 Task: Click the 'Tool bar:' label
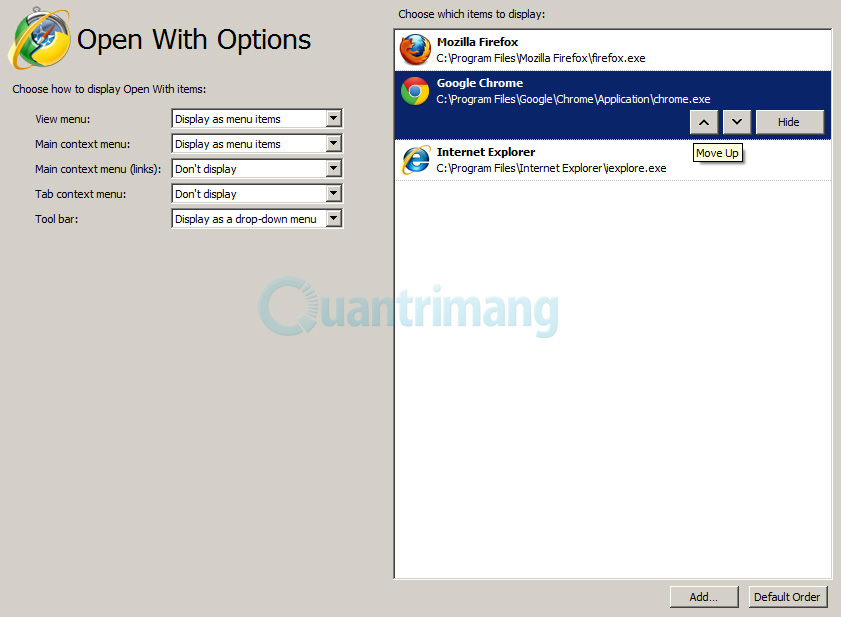(x=57, y=219)
